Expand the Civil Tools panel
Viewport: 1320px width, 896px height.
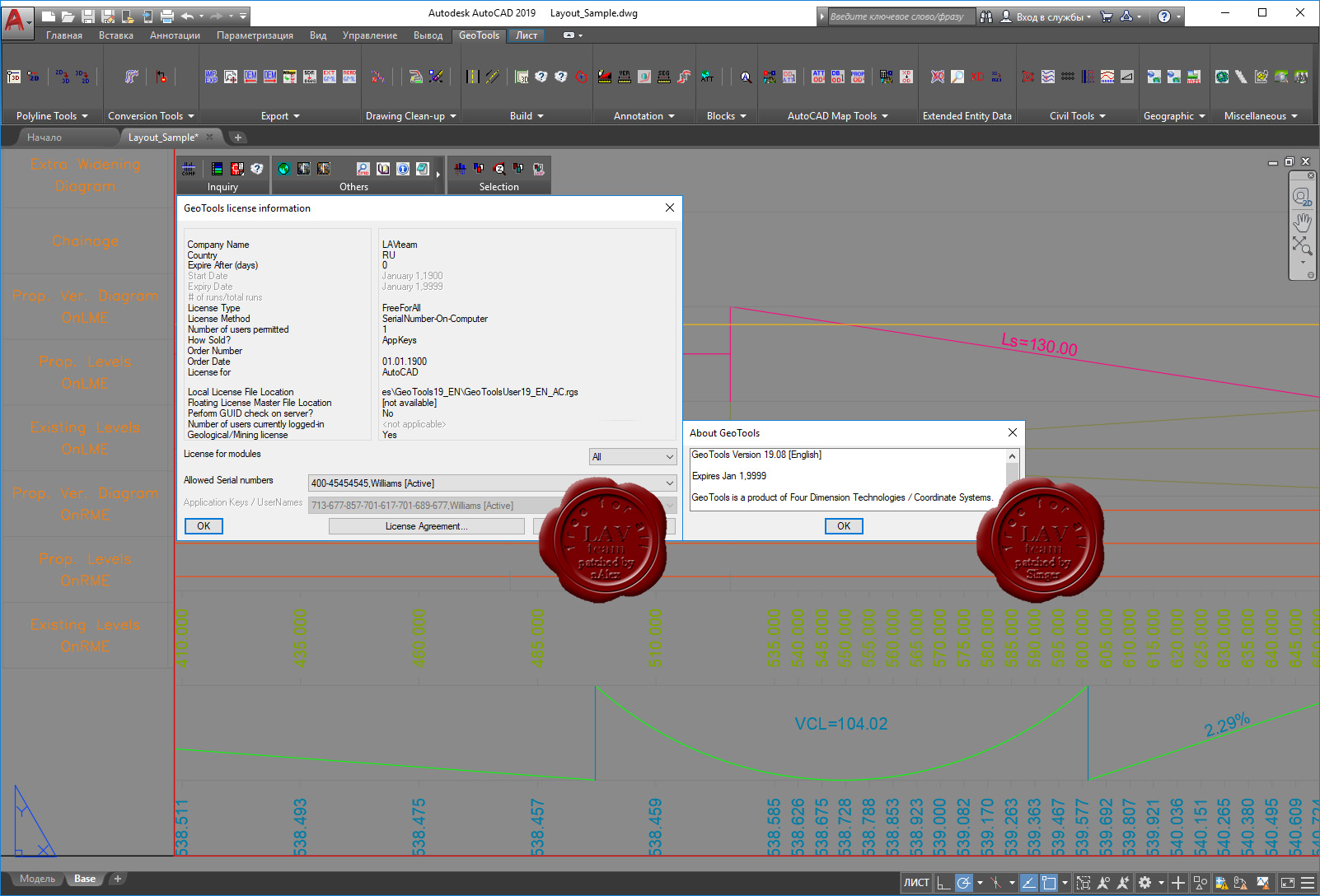click(1078, 116)
